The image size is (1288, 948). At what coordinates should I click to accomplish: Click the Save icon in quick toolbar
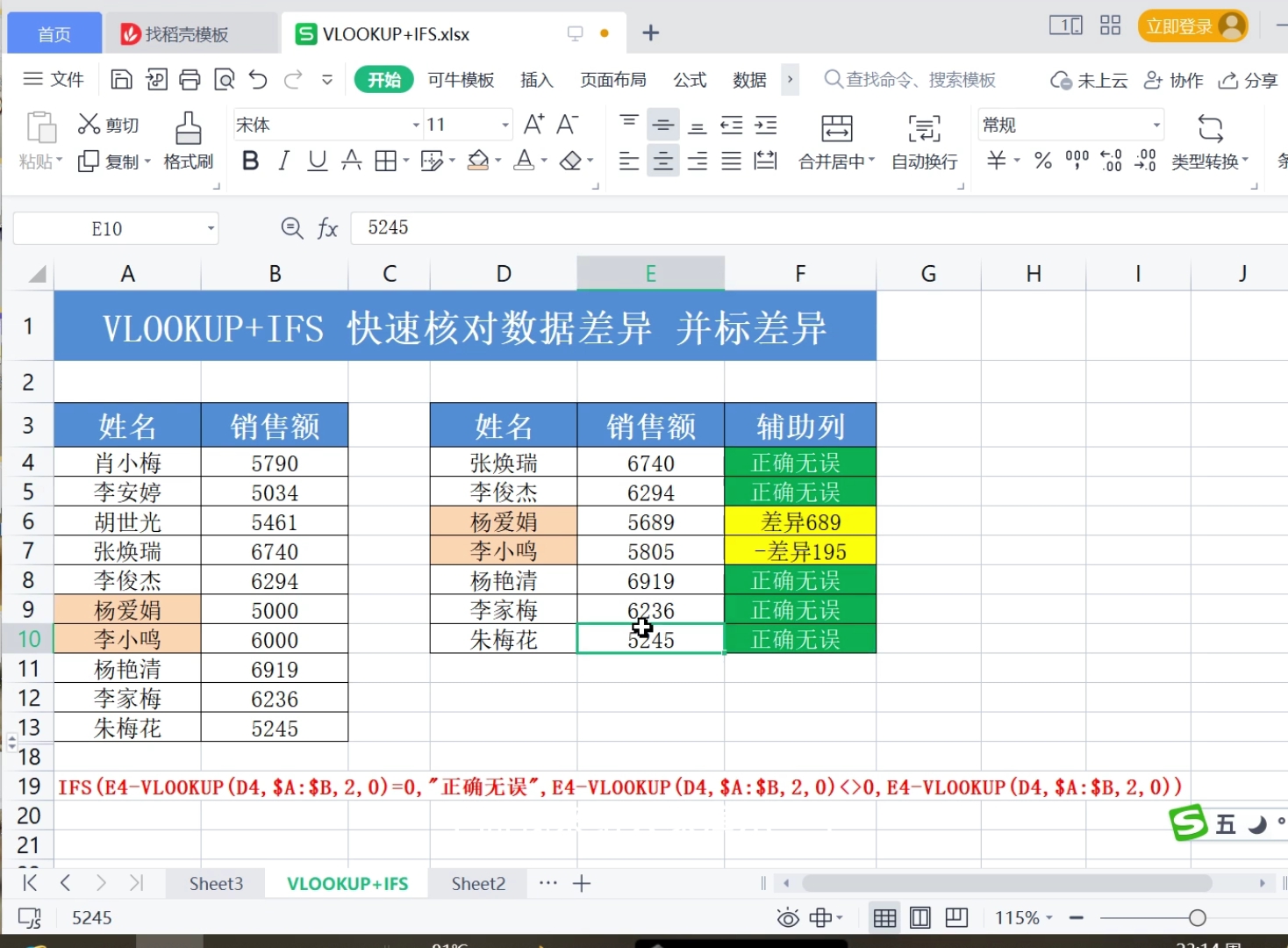(x=121, y=80)
